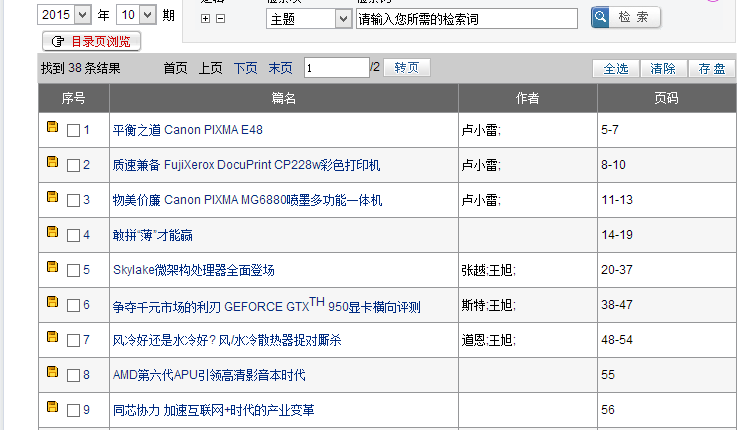
Task: Click the 存盘 save button
Action: click(712, 69)
